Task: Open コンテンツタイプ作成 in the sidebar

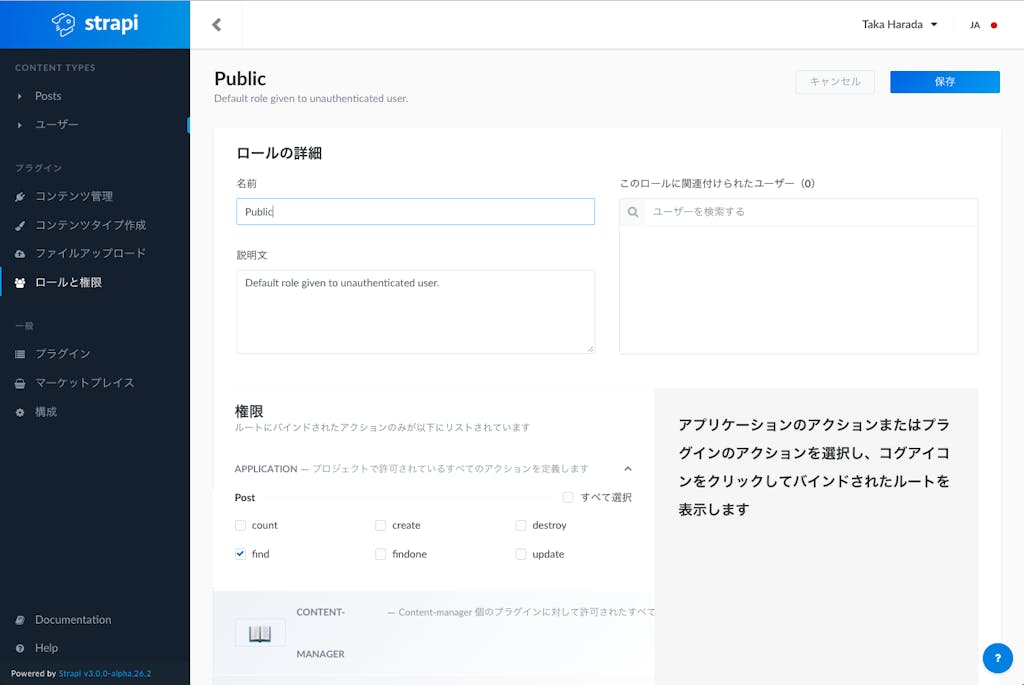Action: (x=91, y=225)
